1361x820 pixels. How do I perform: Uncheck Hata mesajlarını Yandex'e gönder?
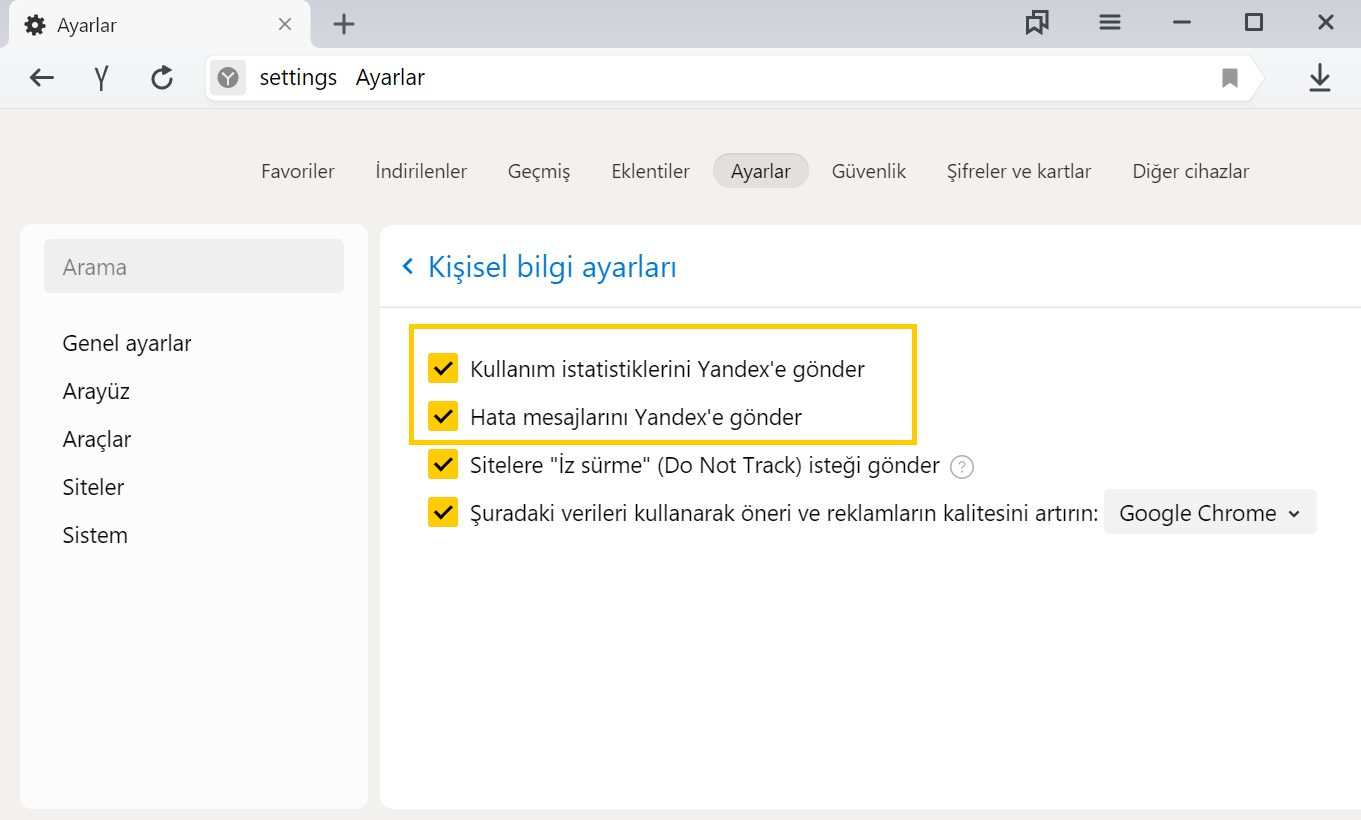click(443, 416)
